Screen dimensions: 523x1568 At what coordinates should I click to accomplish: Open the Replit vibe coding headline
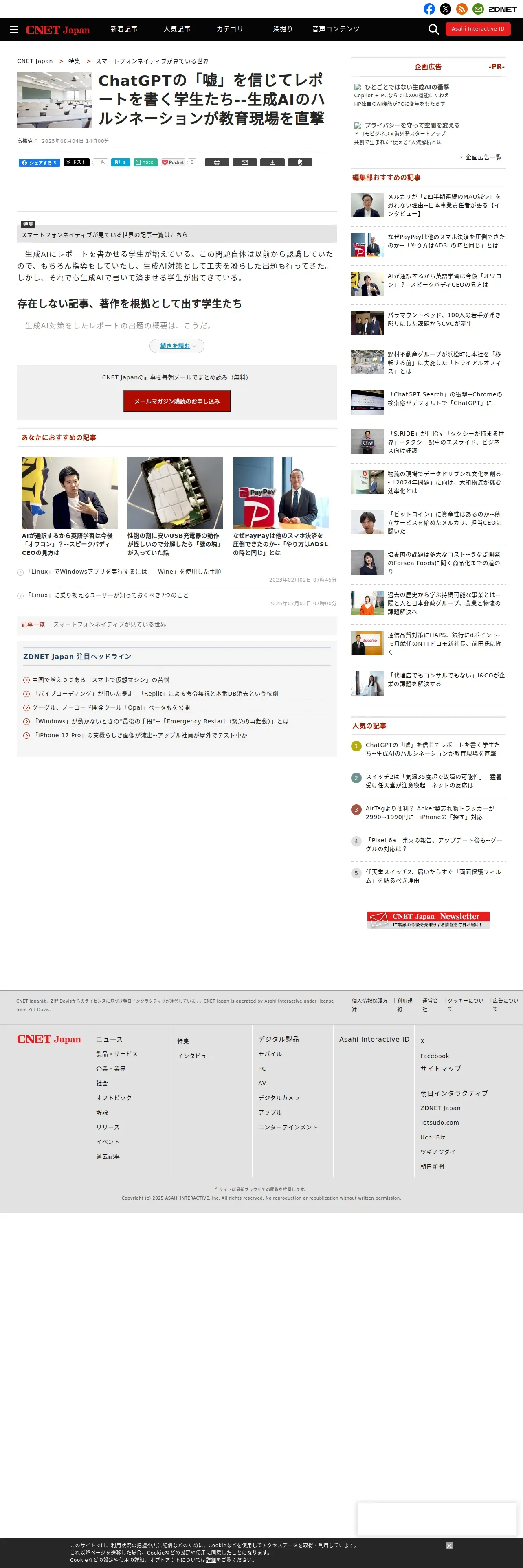[155, 694]
